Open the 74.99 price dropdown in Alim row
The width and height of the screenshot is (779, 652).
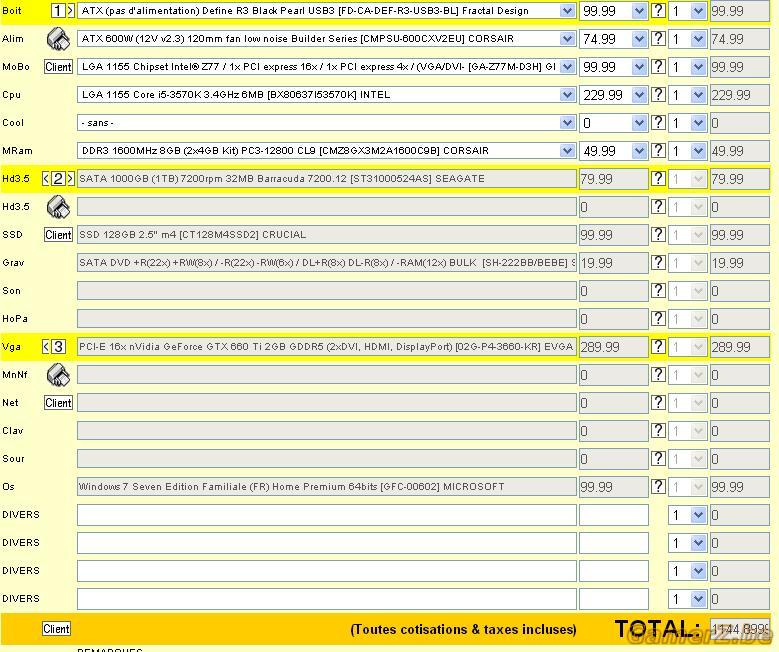point(614,38)
